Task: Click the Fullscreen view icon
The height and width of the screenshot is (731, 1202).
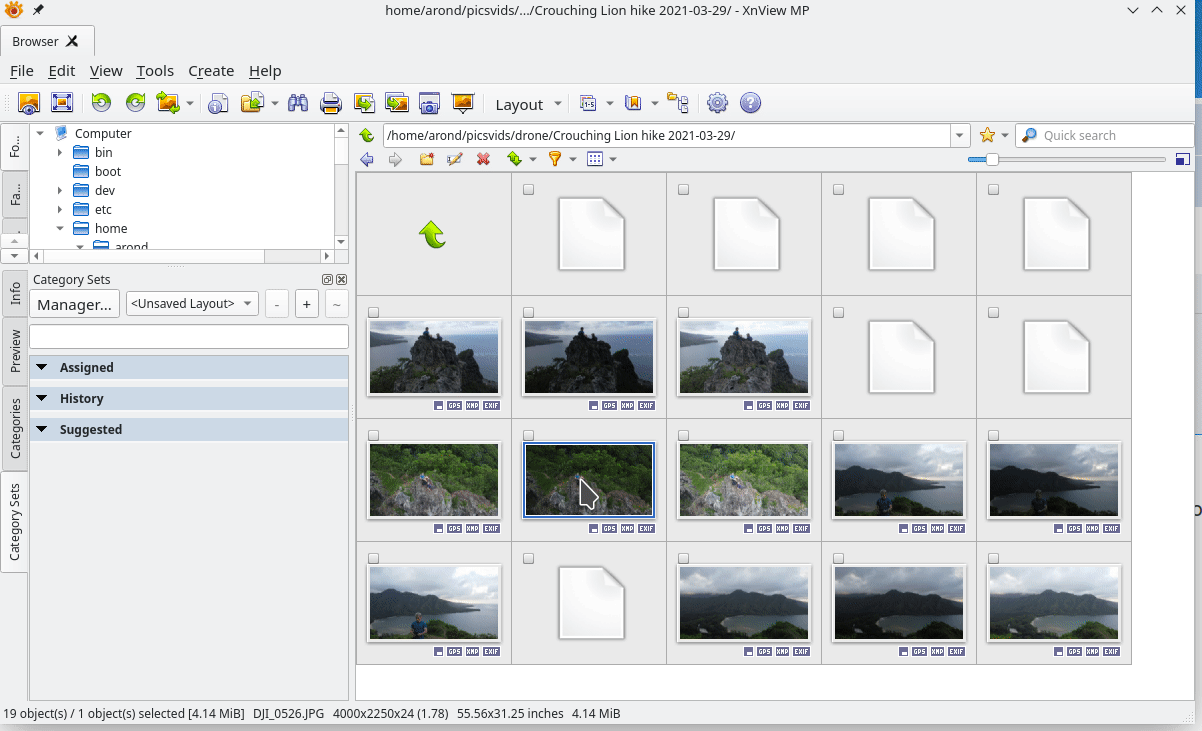Action: [62, 103]
